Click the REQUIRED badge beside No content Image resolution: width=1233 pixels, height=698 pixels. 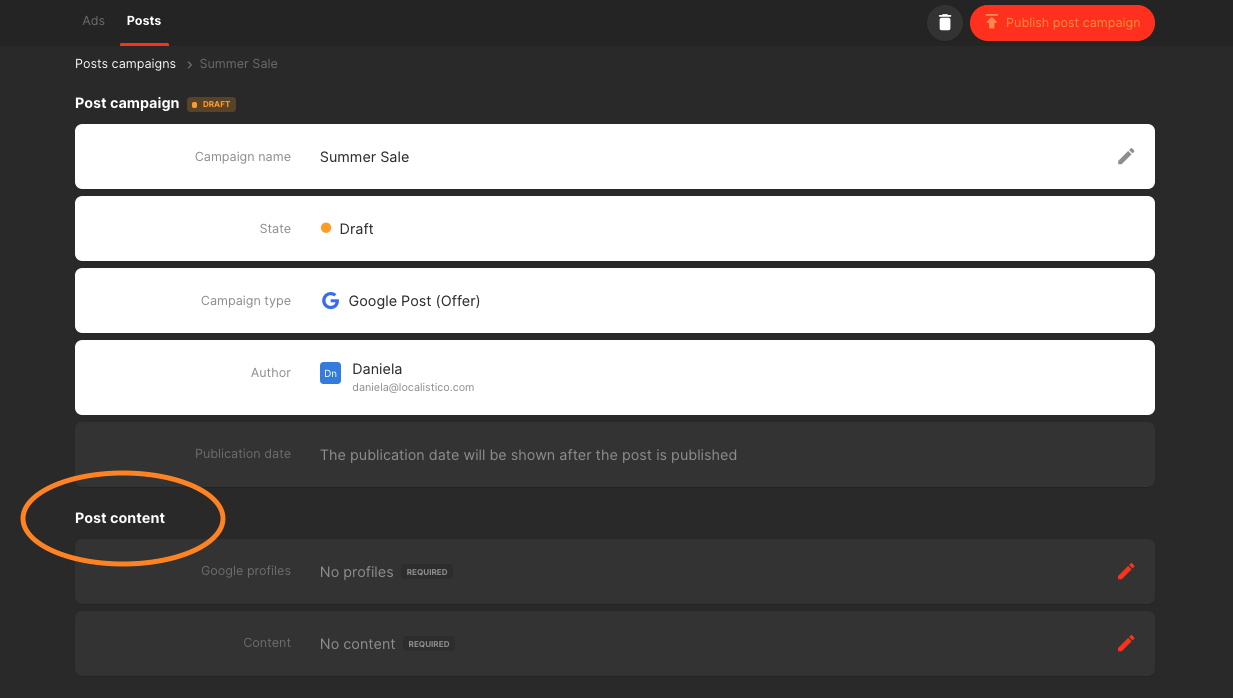point(429,644)
